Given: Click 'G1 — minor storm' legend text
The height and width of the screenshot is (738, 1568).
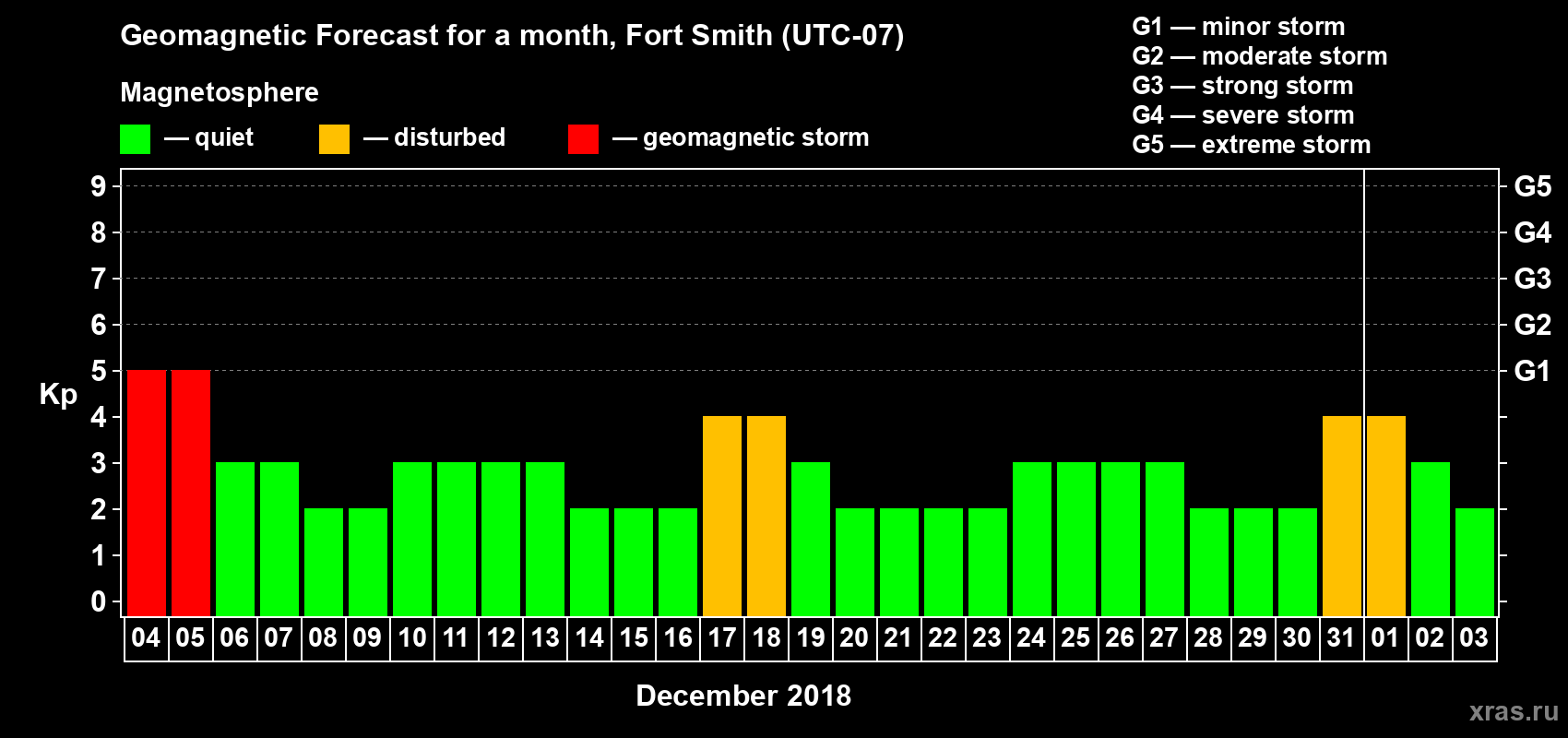Looking at the screenshot, I should tap(1239, 27).
